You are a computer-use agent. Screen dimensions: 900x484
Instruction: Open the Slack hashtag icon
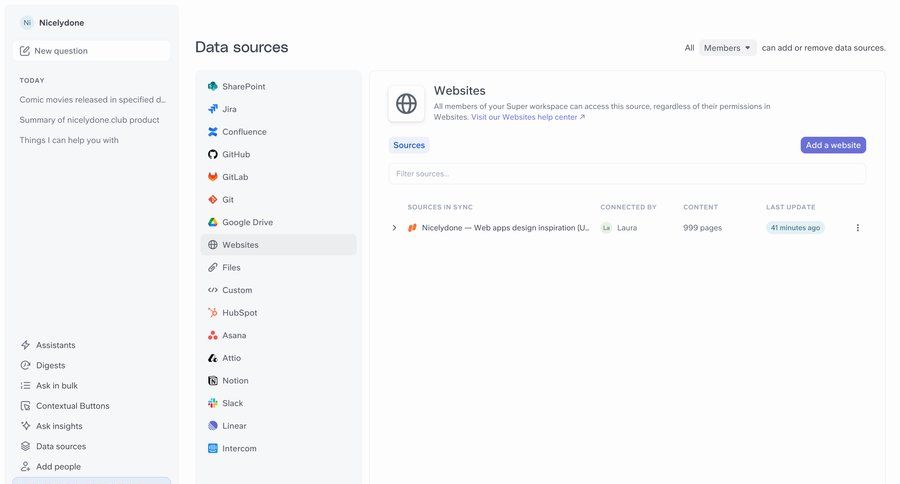click(x=212, y=403)
